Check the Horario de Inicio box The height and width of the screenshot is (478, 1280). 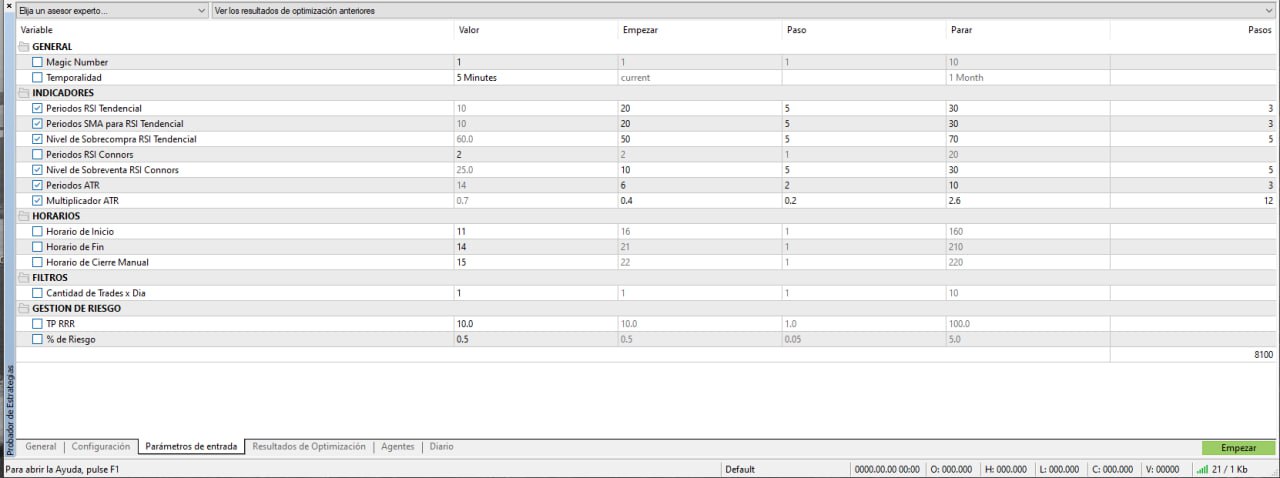(x=37, y=231)
